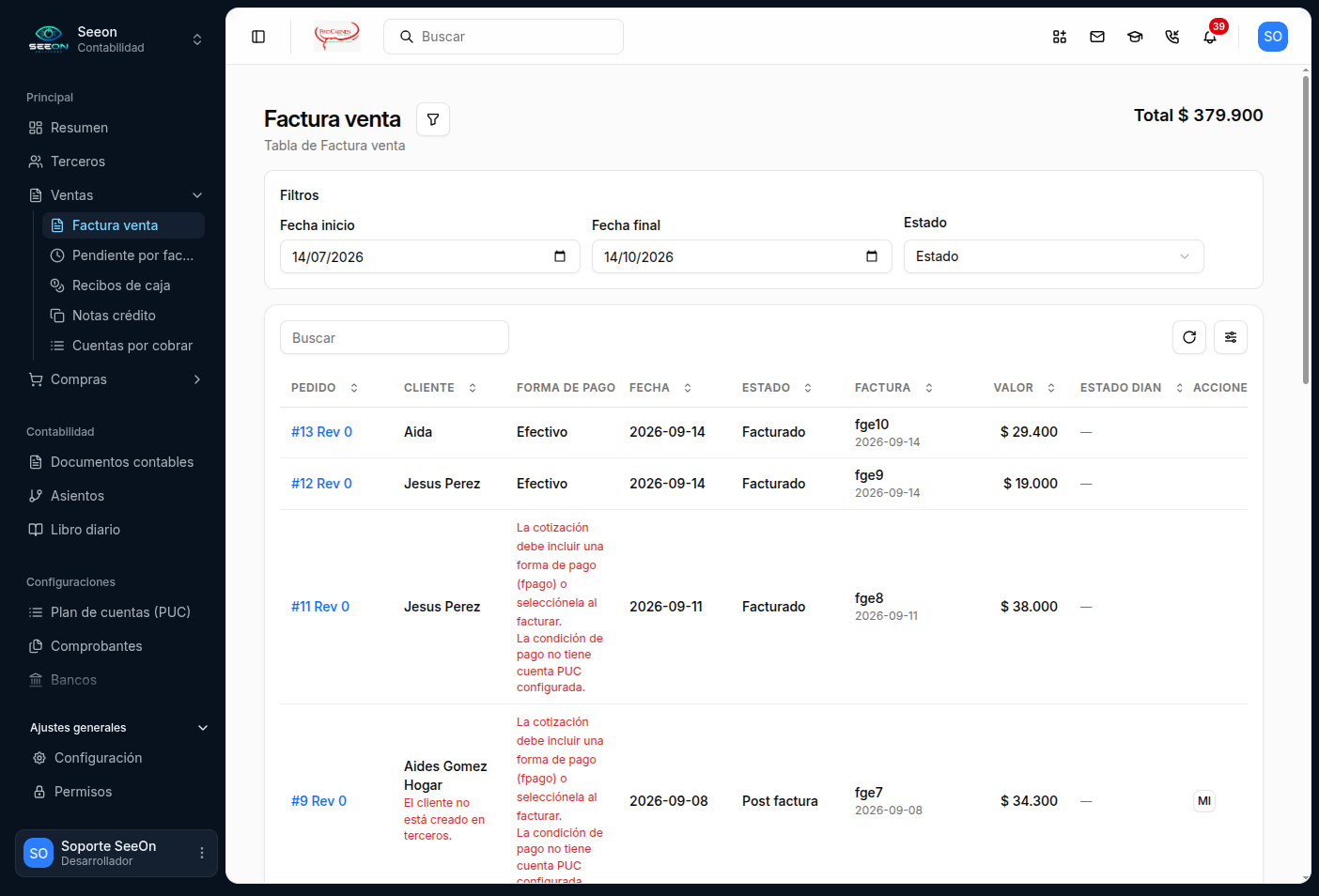Image resolution: width=1319 pixels, height=896 pixels.
Task: Open order link #13 Rev 0
Action: (321, 432)
